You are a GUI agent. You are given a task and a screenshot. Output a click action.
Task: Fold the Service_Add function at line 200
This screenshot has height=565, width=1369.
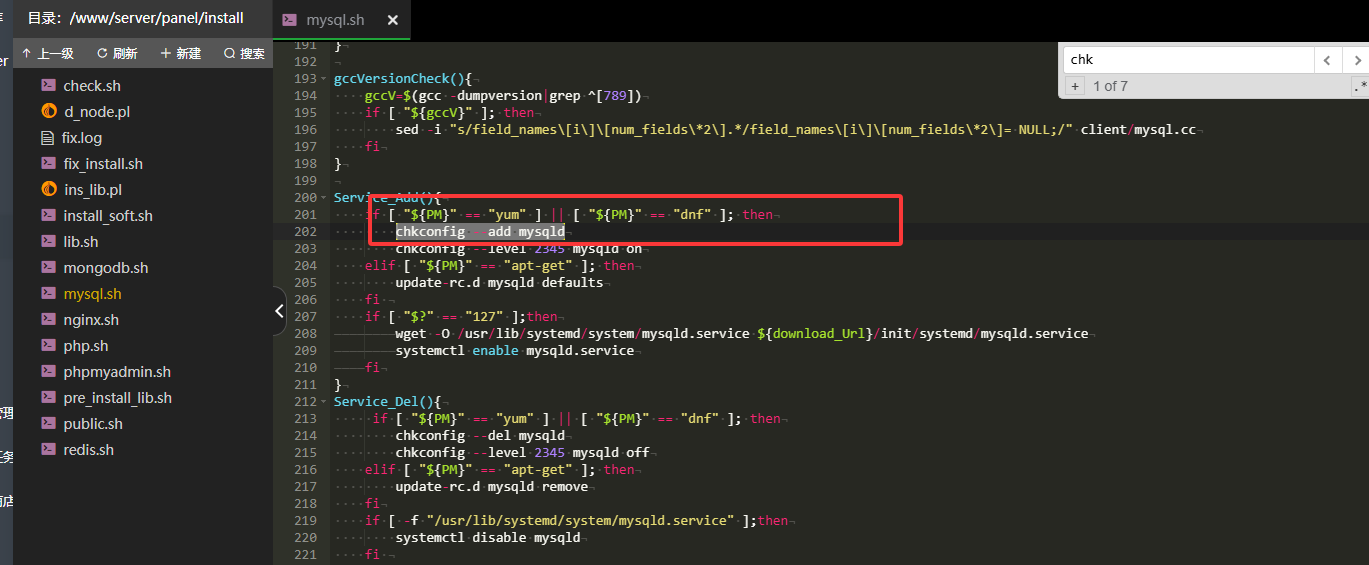click(326, 197)
